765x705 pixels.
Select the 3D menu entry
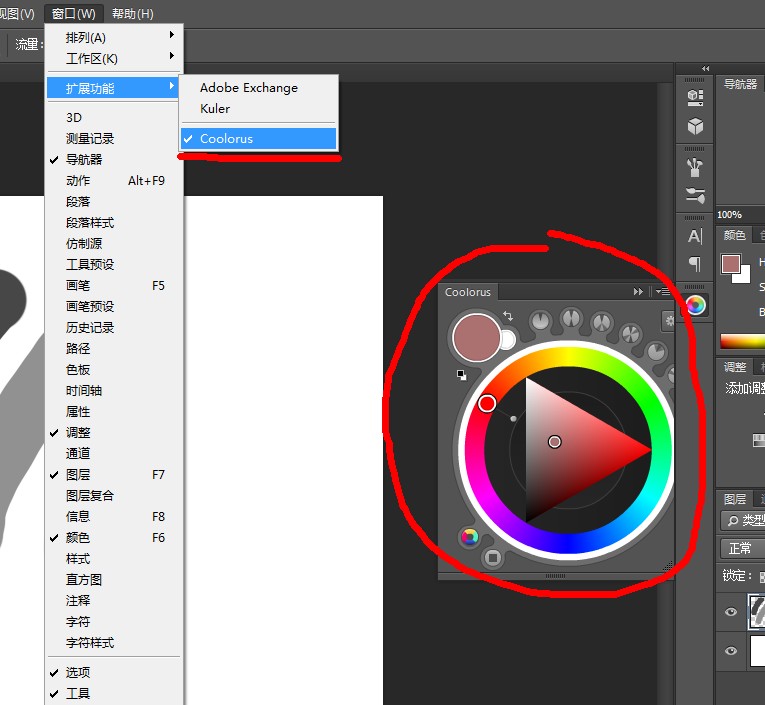(114, 118)
